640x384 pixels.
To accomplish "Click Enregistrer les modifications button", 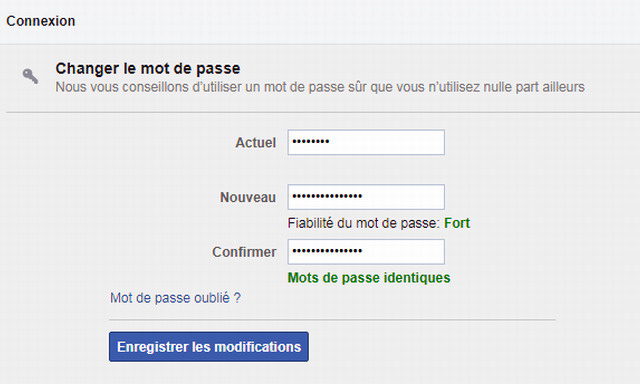I will pyautogui.click(x=209, y=347).
